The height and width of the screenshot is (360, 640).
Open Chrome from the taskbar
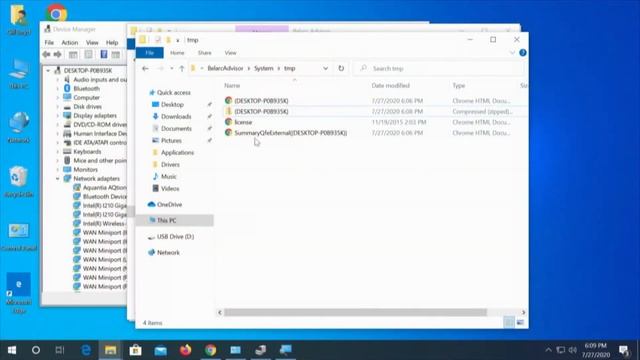click(x=211, y=350)
